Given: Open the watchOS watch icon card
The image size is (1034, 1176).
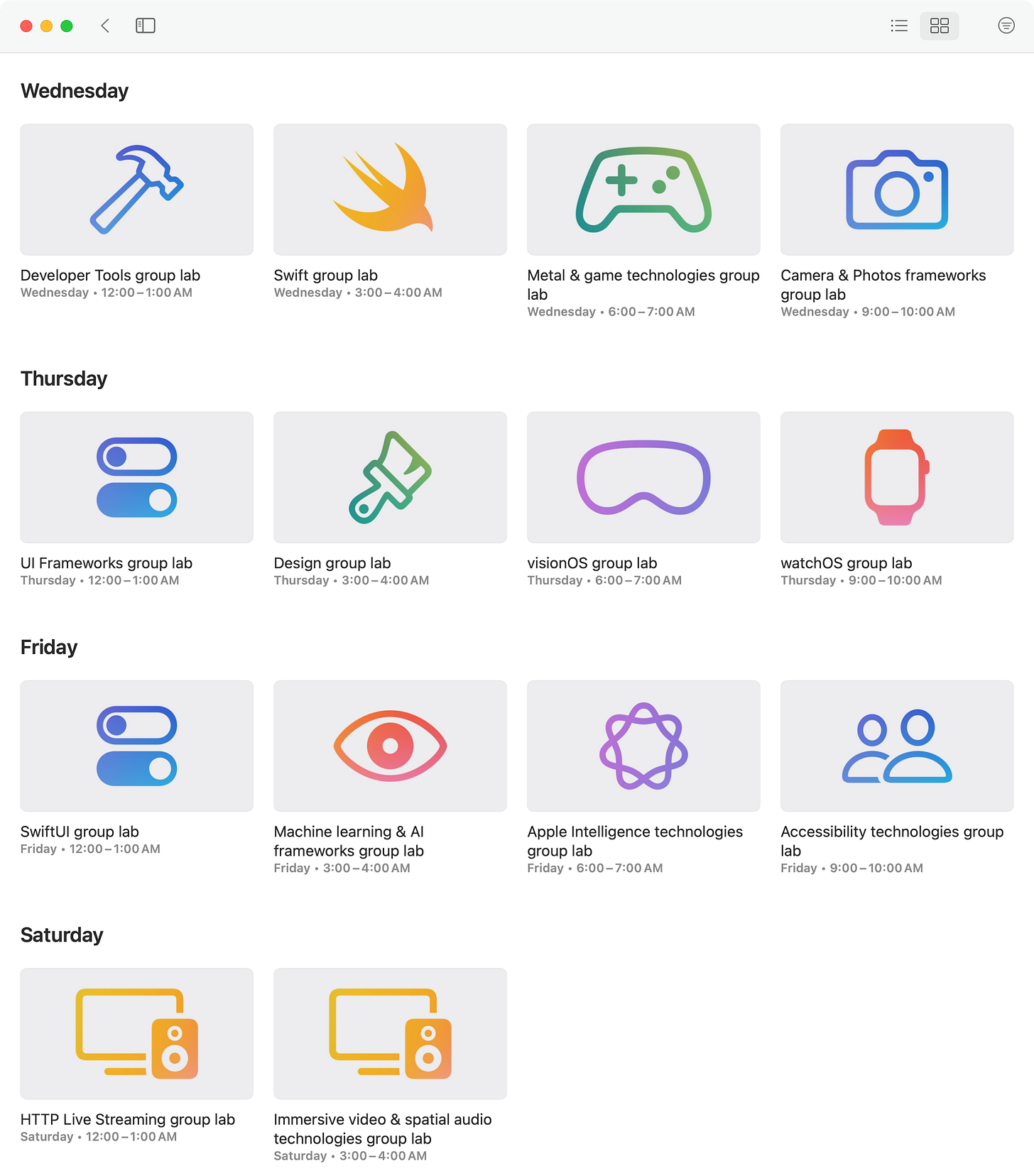Looking at the screenshot, I should click(897, 477).
